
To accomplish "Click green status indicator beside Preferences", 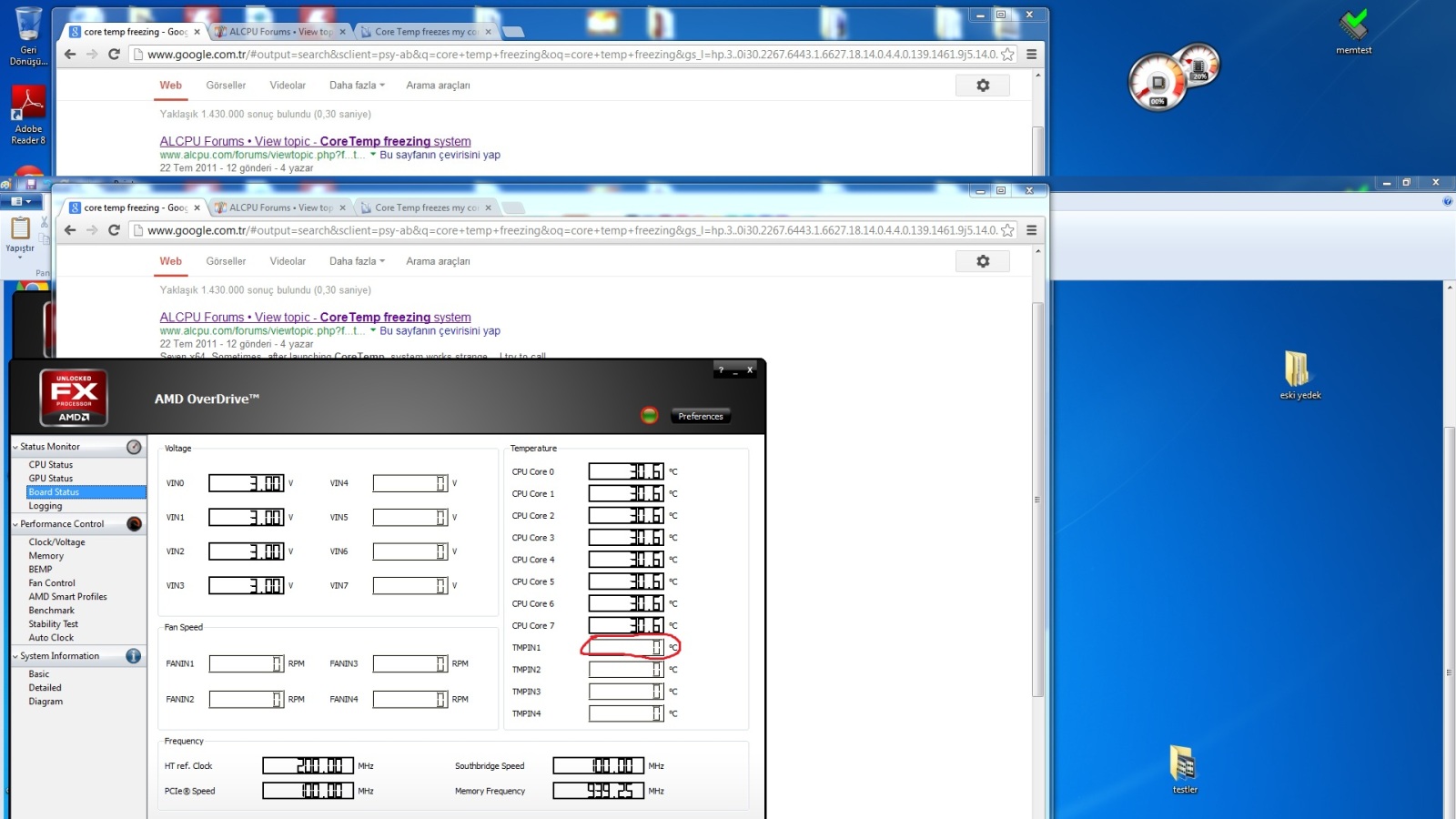I will tap(649, 416).
